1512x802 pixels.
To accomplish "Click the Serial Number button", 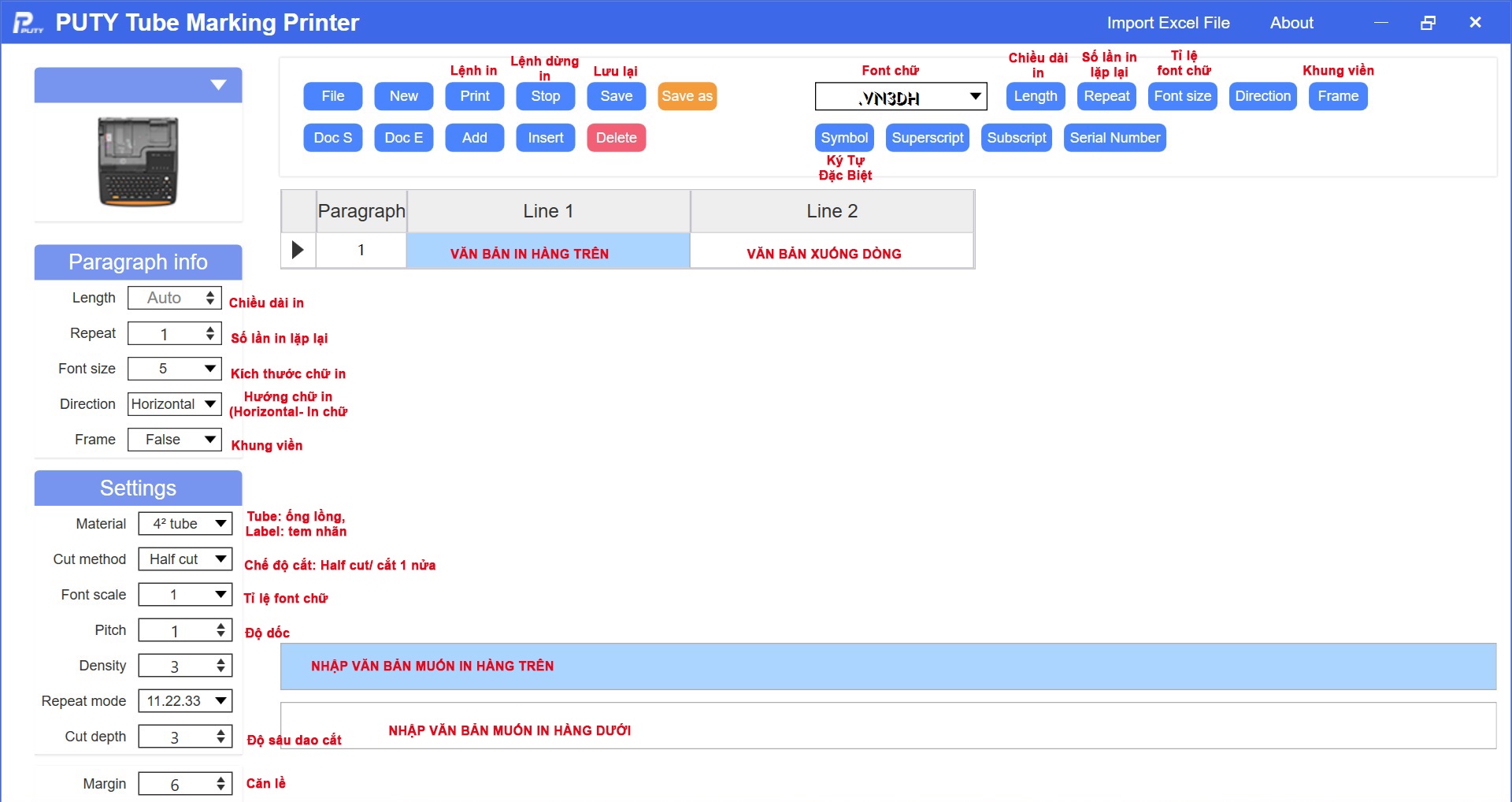I will click(x=1114, y=138).
